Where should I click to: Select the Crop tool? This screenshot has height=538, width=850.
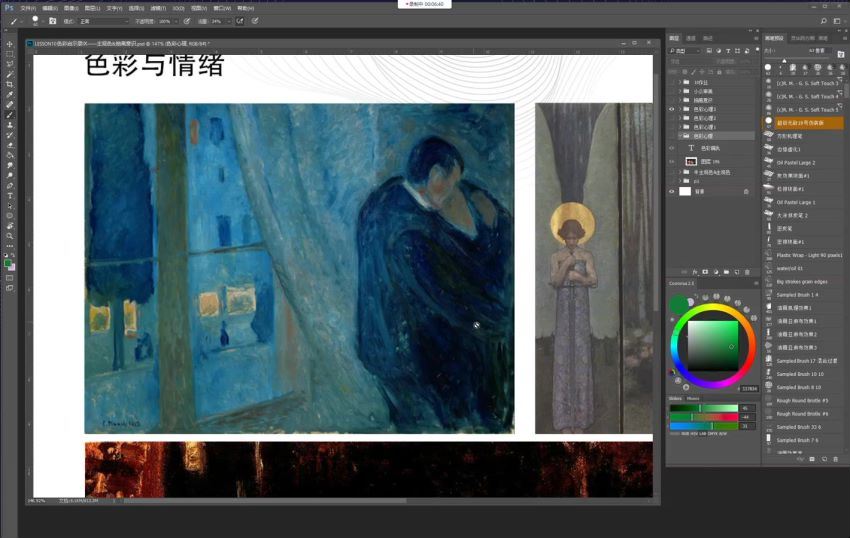(10, 85)
